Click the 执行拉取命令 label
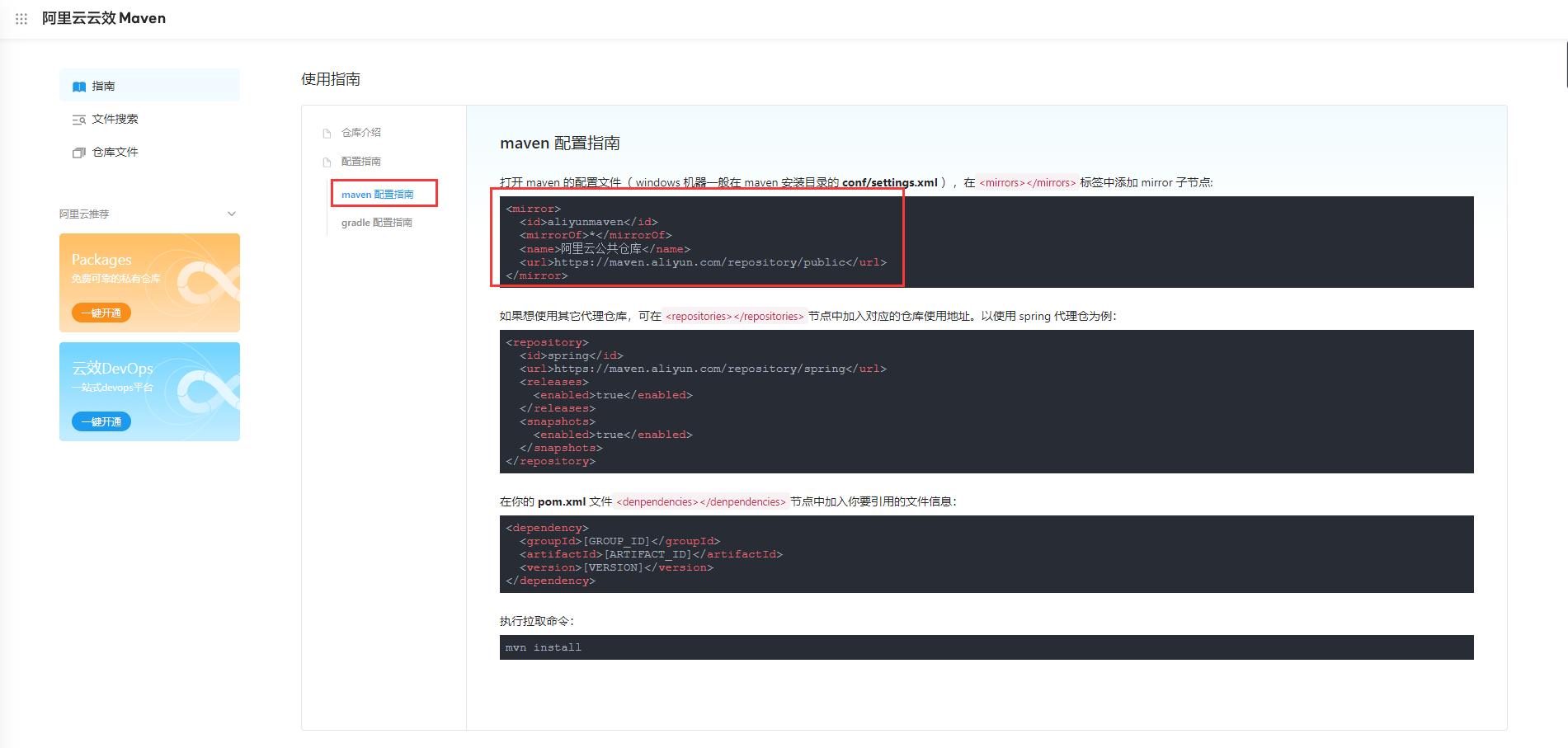 tap(537, 621)
